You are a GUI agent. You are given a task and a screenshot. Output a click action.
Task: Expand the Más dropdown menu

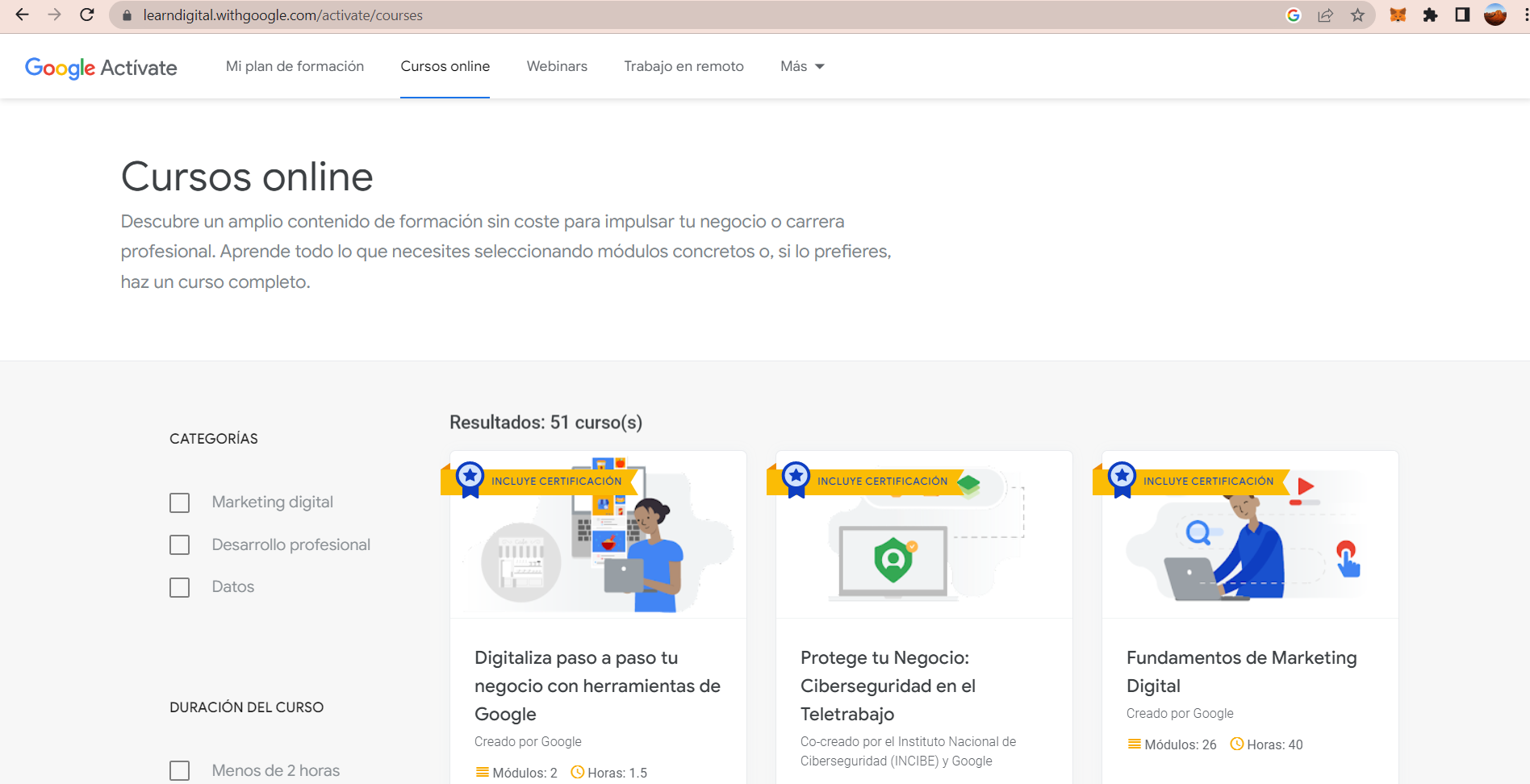tap(802, 66)
